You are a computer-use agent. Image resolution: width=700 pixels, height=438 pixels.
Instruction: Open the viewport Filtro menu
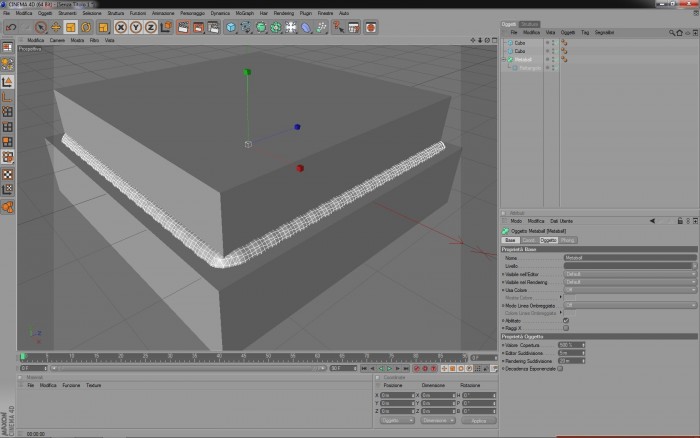pos(94,40)
